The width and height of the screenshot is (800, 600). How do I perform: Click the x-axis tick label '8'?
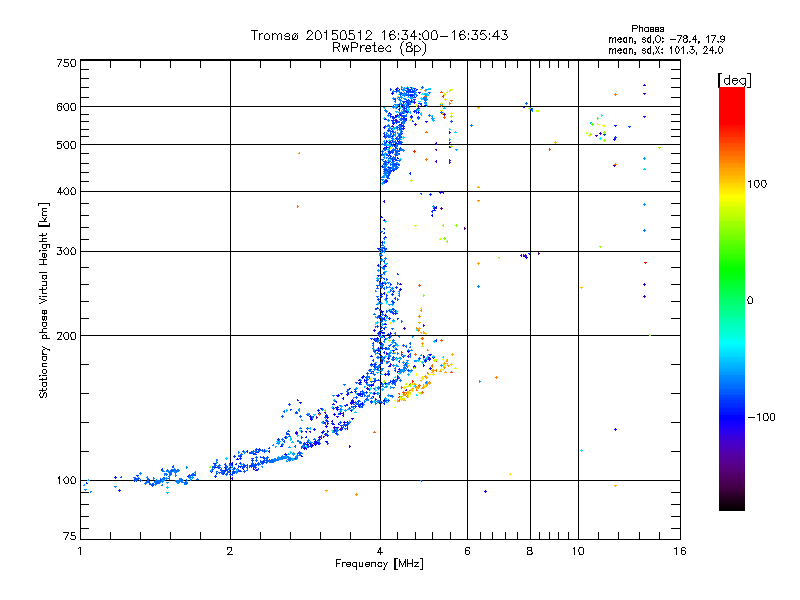530,551
